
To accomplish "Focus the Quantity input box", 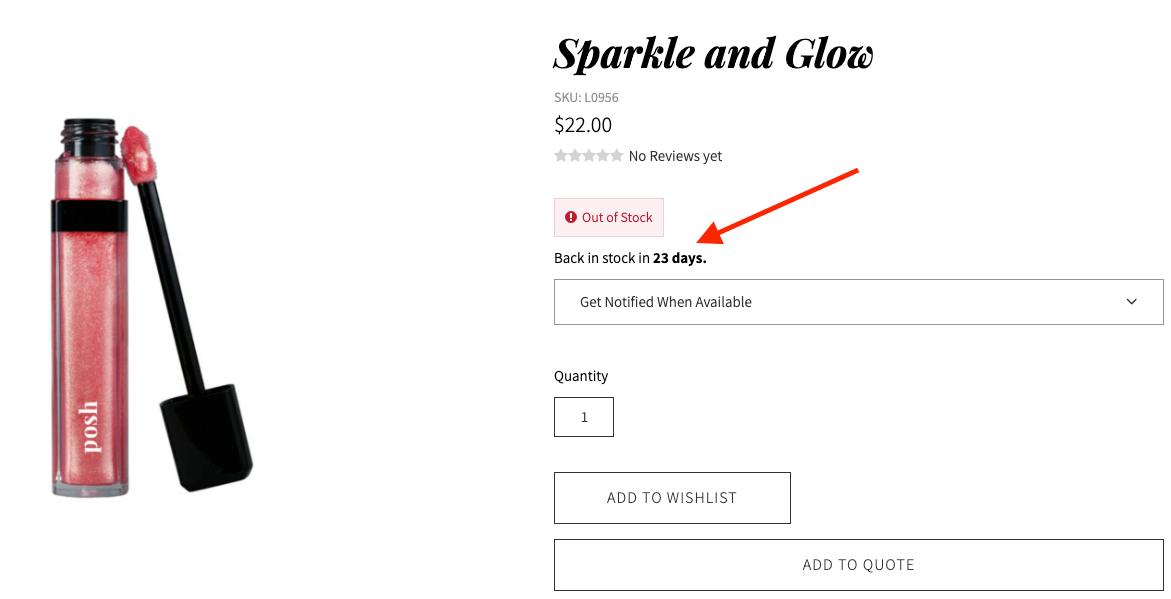I will [584, 417].
